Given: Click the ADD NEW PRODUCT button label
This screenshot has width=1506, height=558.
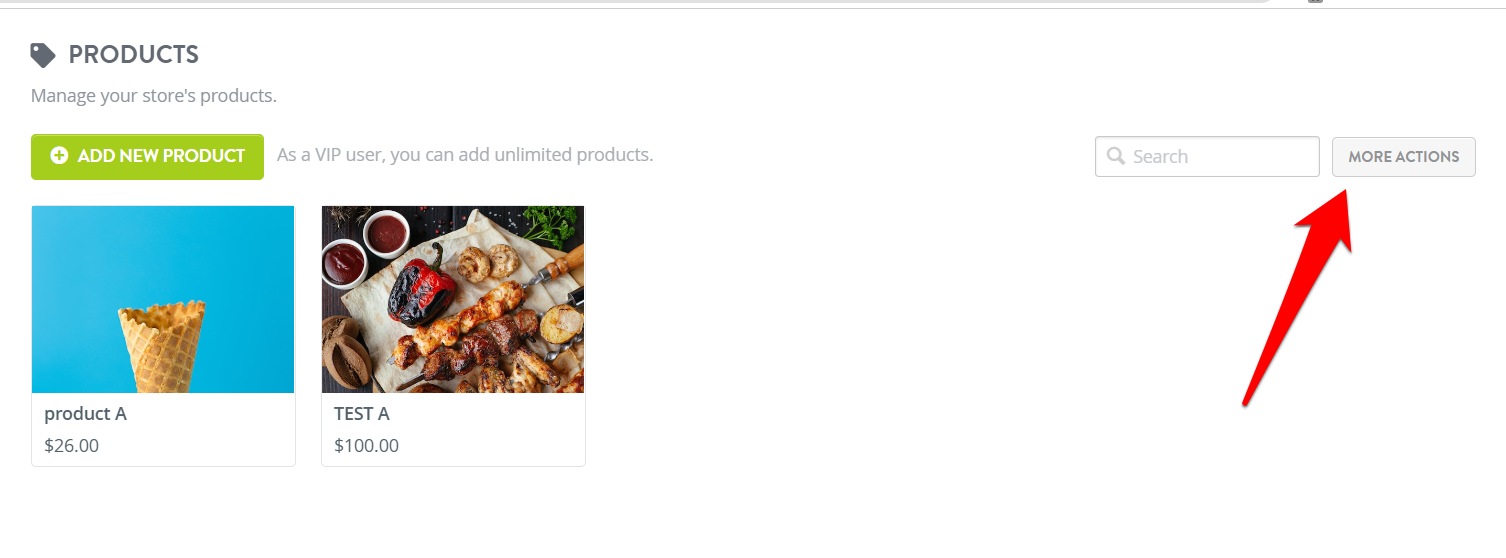Looking at the screenshot, I should (161, 156).
